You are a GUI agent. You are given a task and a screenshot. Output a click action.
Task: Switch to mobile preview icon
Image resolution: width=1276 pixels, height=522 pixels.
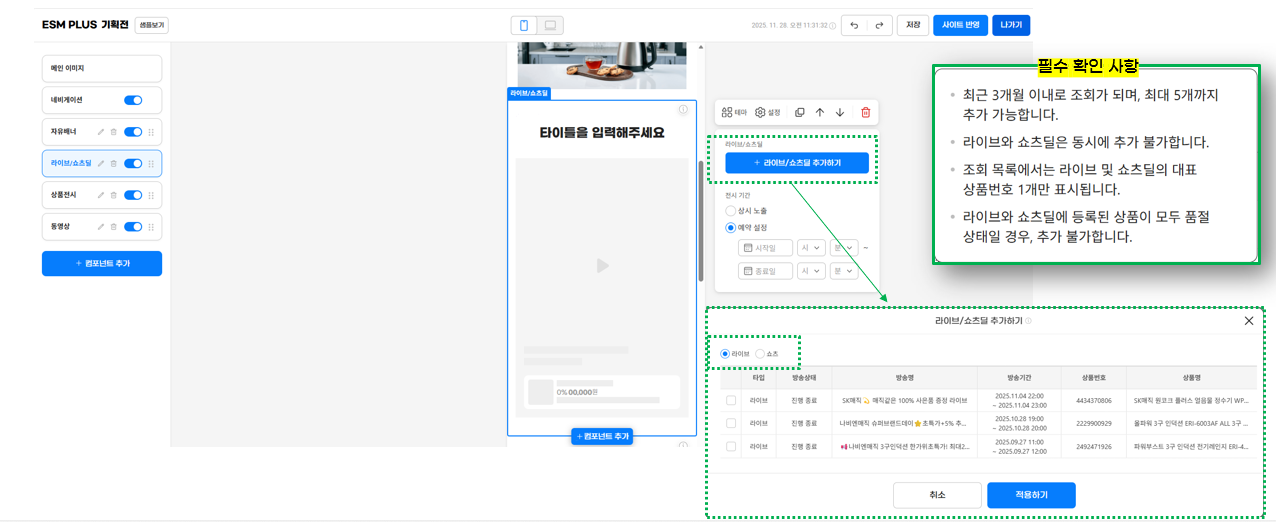tap(524, 25)
